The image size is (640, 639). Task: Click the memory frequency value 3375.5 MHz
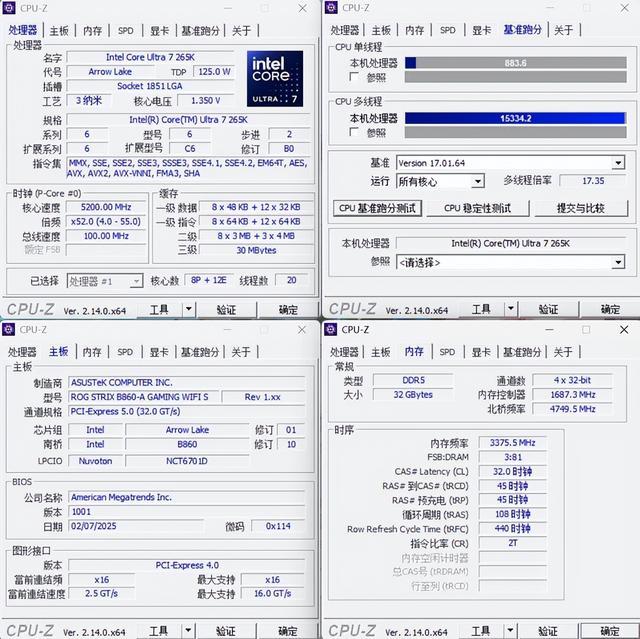(x=513, y=443)
